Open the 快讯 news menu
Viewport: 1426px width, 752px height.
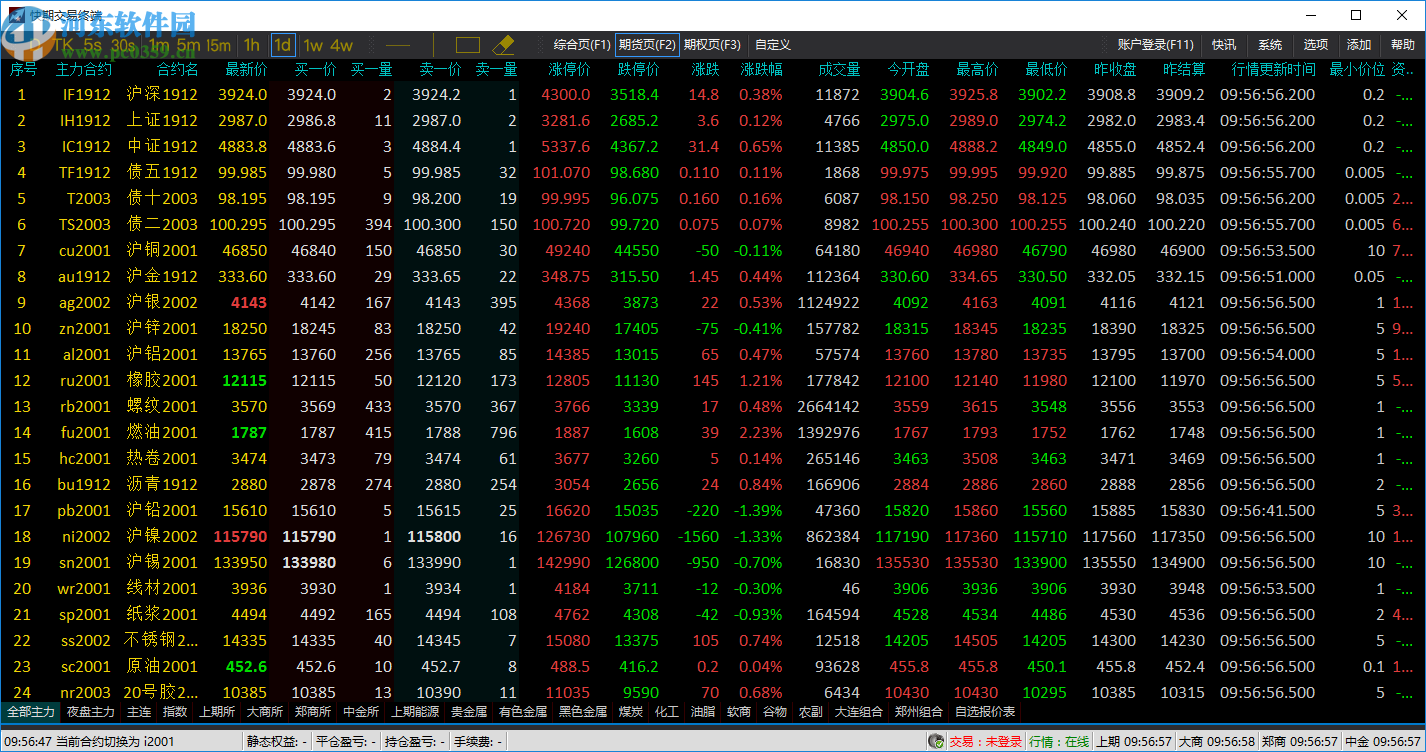tap(1224, 45)
